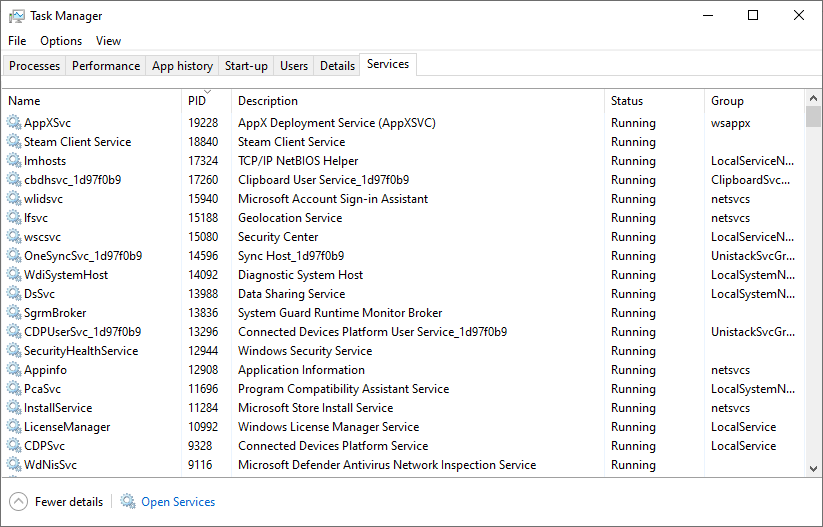The width and height of the screenshot is (823, 527).
Task: Select the Data Sharing Service description
Action: tap(291, 293)
